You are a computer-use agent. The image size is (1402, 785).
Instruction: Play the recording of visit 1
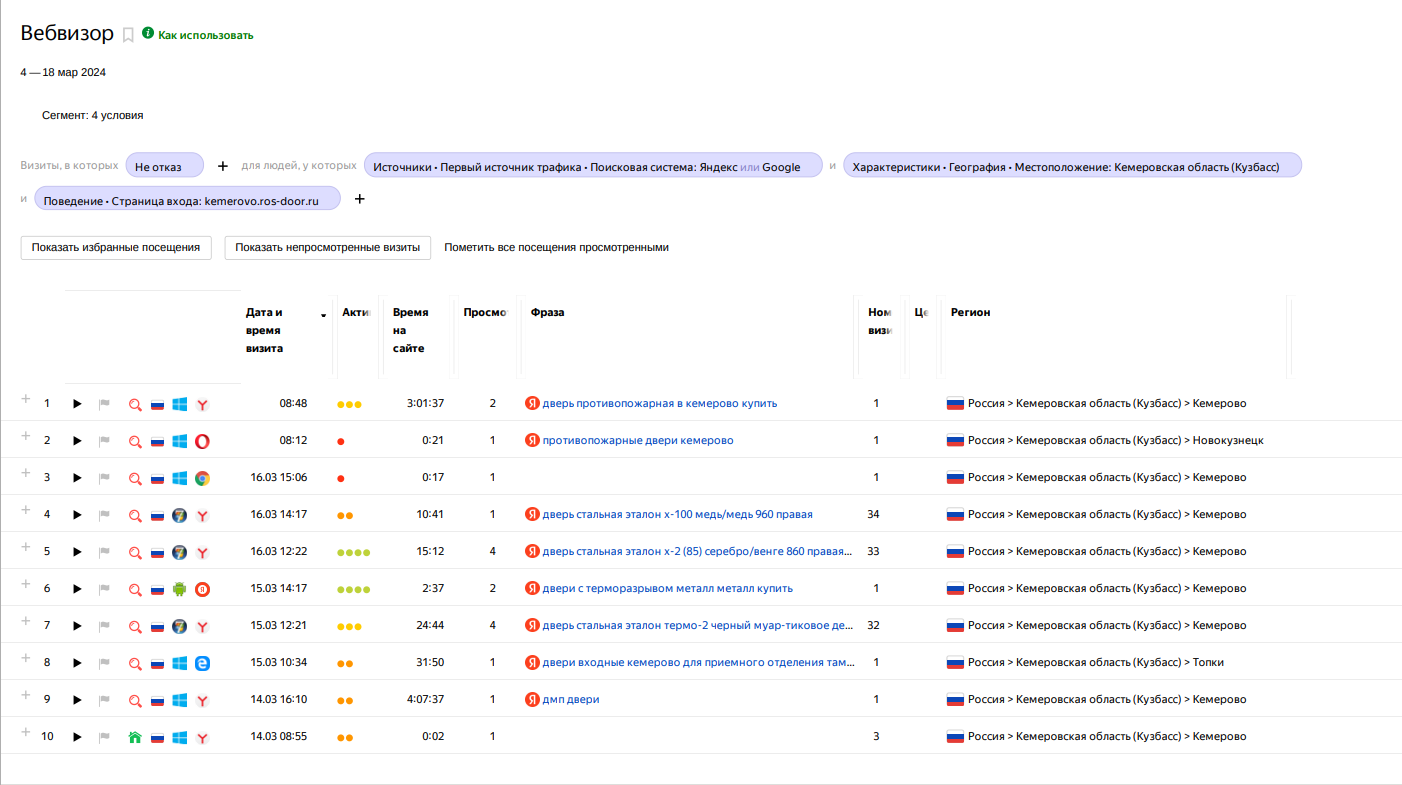click(x=77, y=404)
